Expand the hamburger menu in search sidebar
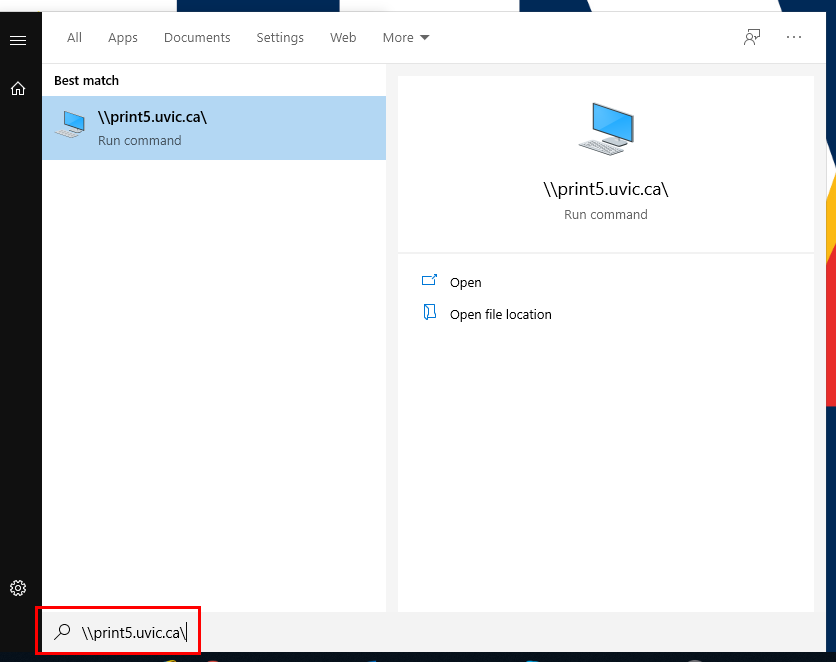Screen dimensions: 836x662 point(18,41)
